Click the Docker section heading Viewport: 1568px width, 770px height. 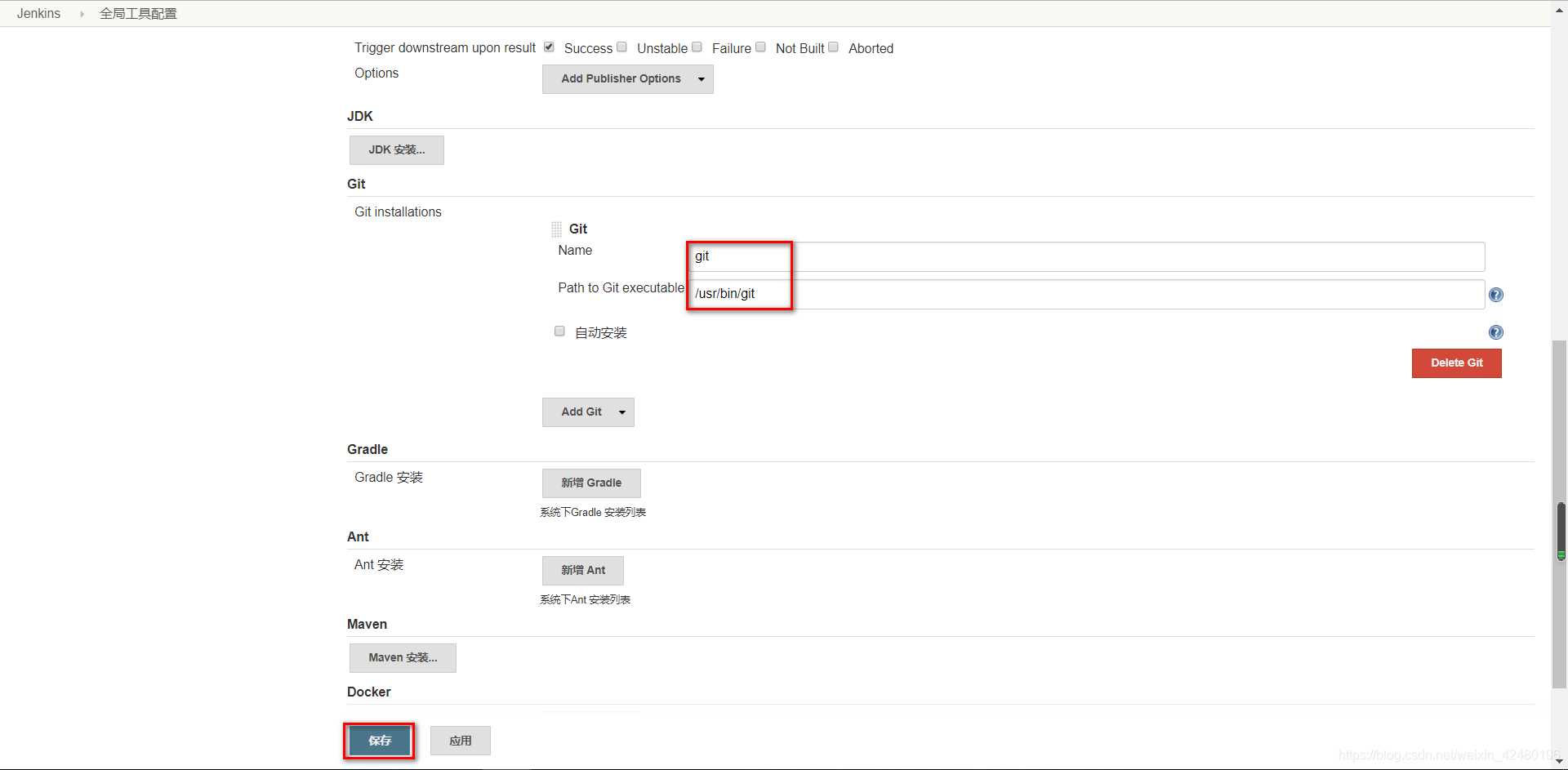point(369,692)
